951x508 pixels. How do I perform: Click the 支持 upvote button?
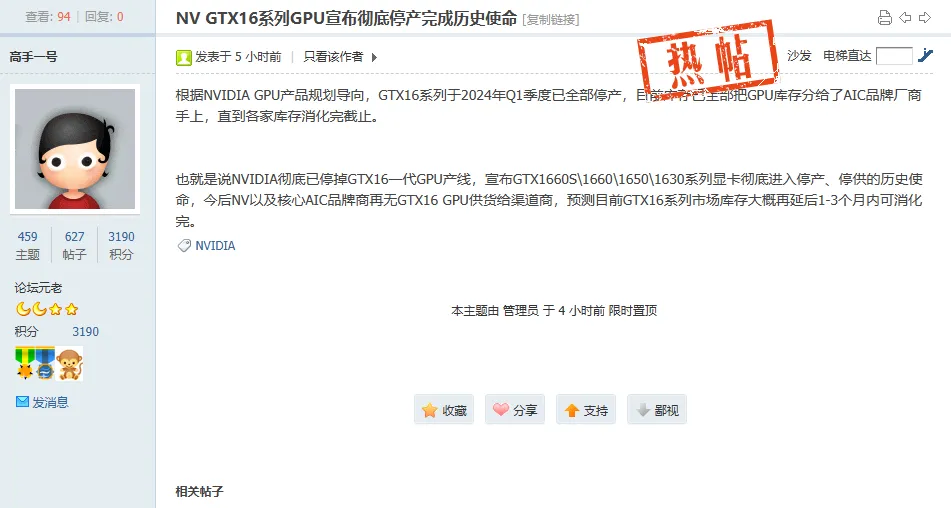[x=586, y=410]
